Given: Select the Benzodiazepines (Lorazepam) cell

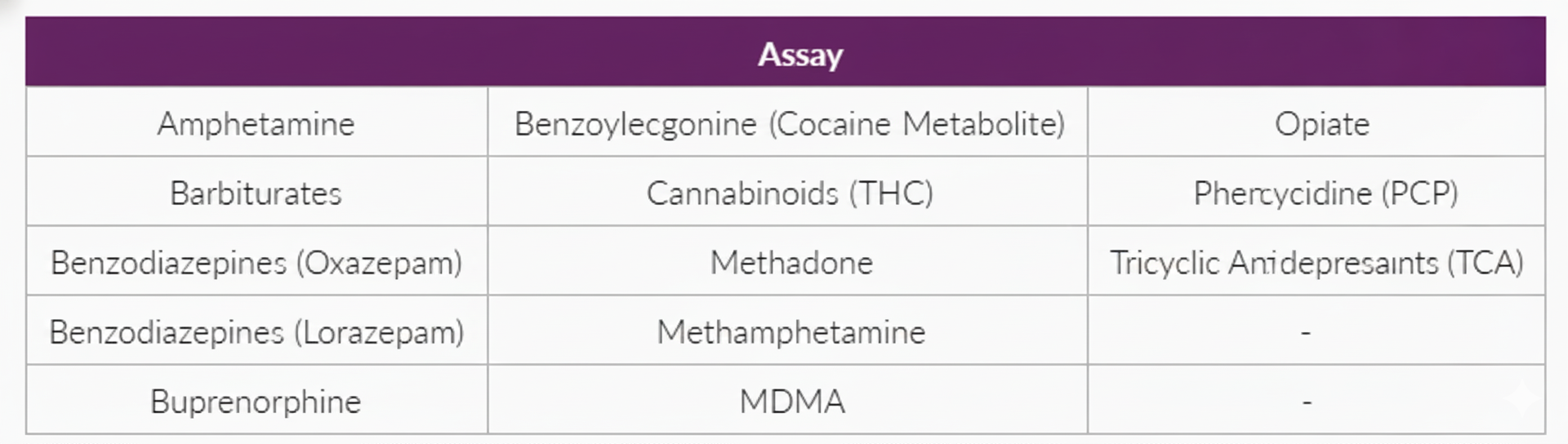Looking at the screenshot, I should [x=256, y=332].
